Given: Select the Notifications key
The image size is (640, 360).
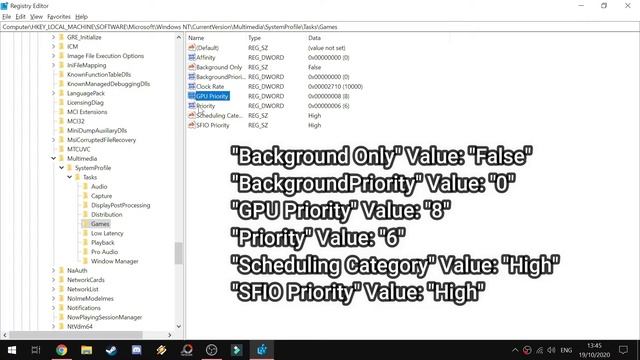Looking at the screenshot, I should click(84, 308).
